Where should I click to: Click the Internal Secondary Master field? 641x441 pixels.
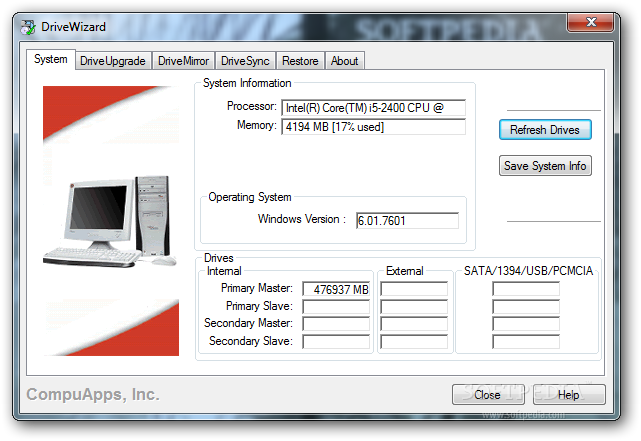(x=336, y=324)
